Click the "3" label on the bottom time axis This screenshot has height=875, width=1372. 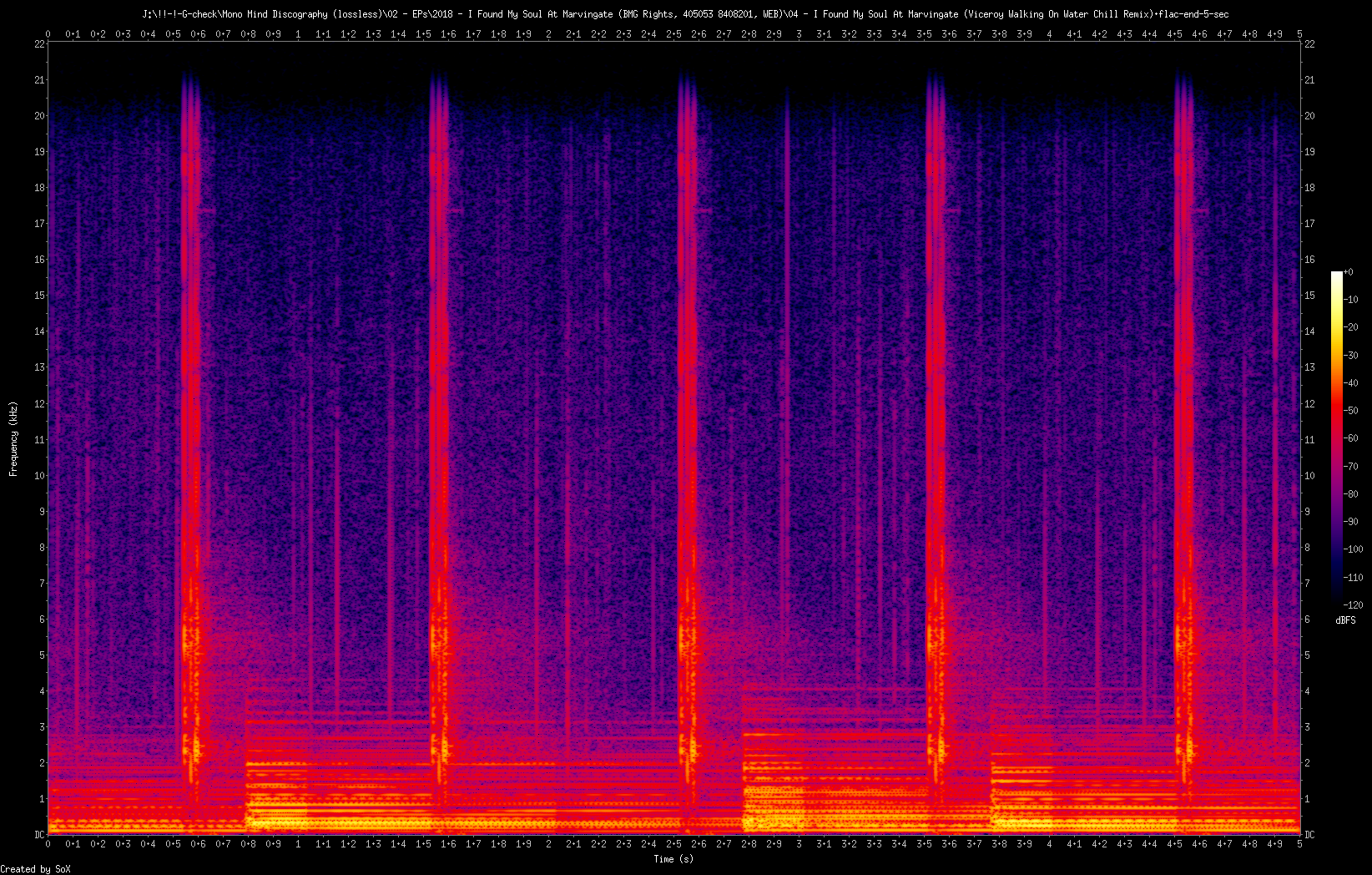pos(799,844)
